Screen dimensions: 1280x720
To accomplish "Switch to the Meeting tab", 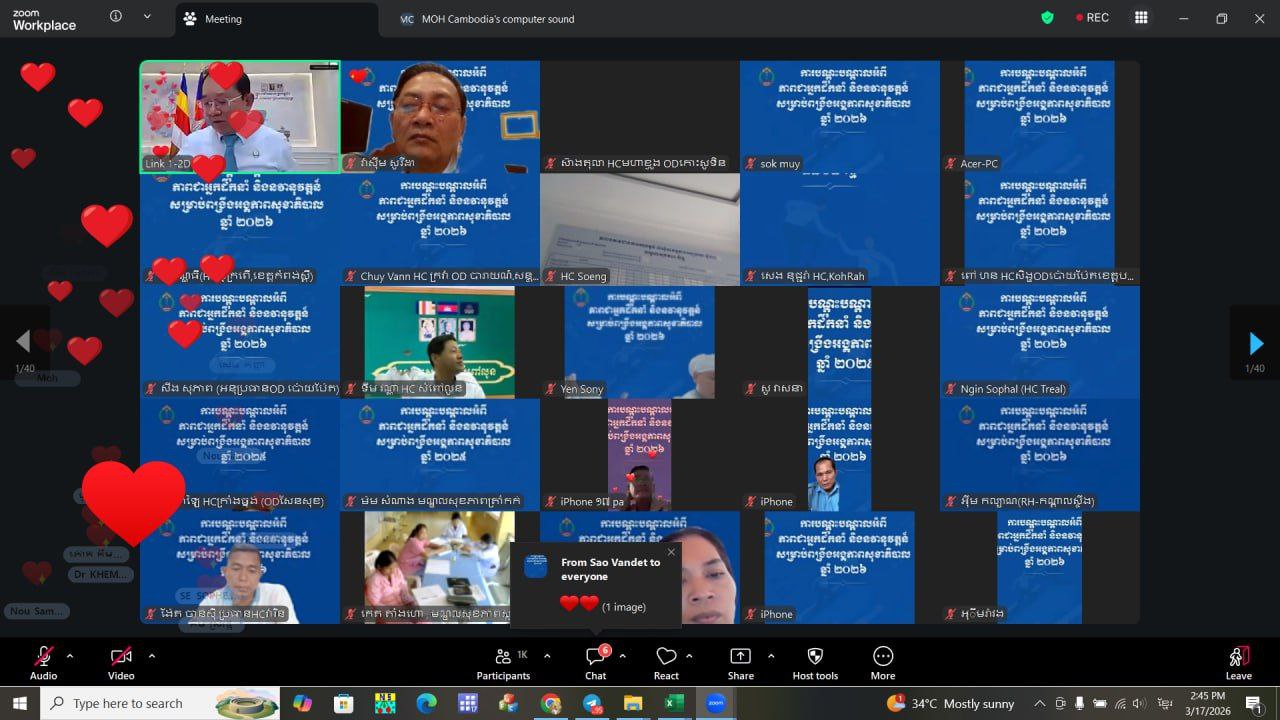I will pyautogui.click(x=223, y=19).
